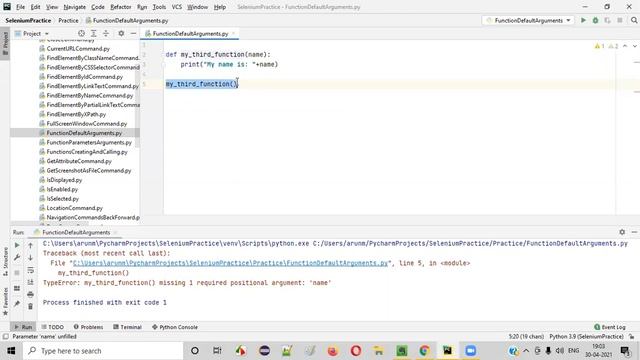Pin the Run tab

17,304
